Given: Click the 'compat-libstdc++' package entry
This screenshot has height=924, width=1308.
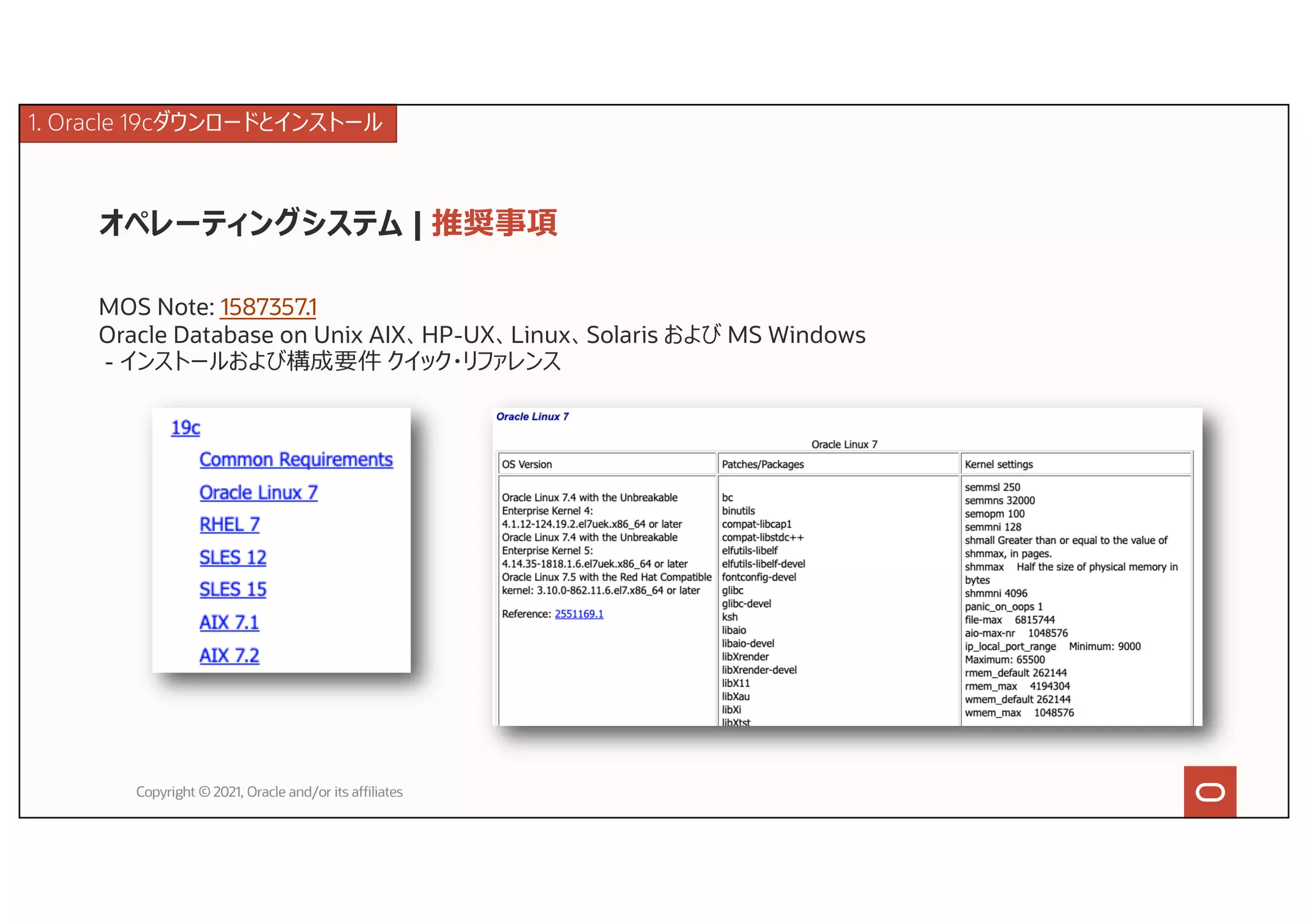Looking at the screenshot, I should (763, 538).
